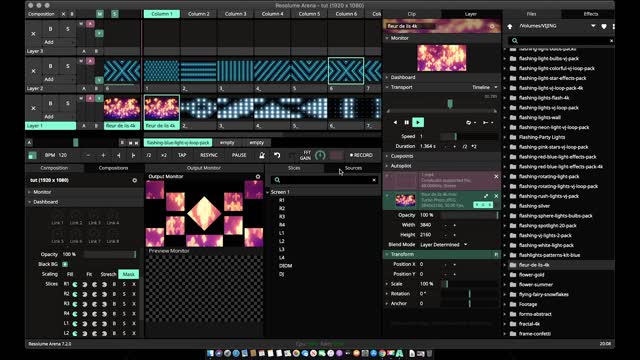Collapse the Transform section
Screen dimensions: 640x360
[387, 254]
